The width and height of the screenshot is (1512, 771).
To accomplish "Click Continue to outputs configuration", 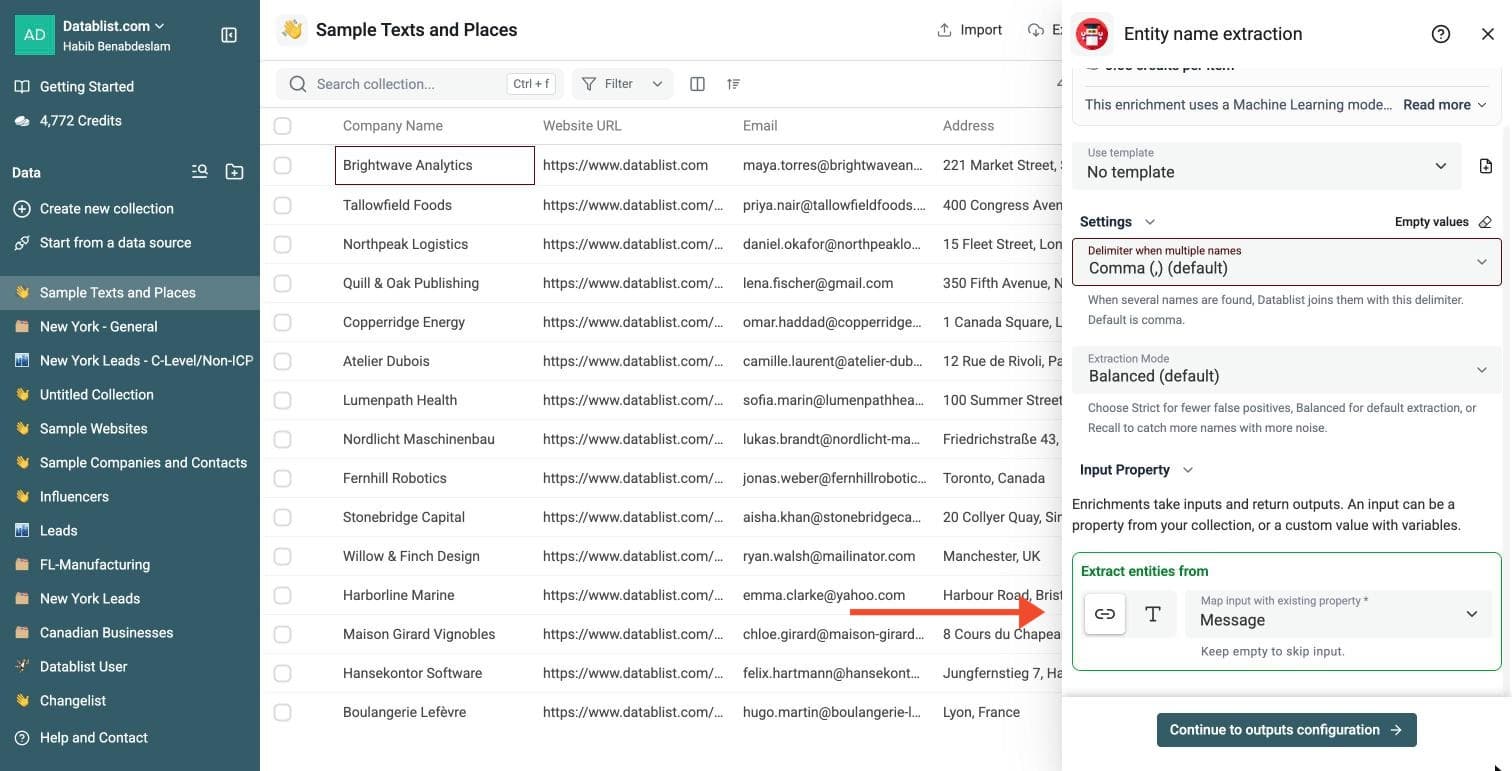I will click(x=1287, y=730).
